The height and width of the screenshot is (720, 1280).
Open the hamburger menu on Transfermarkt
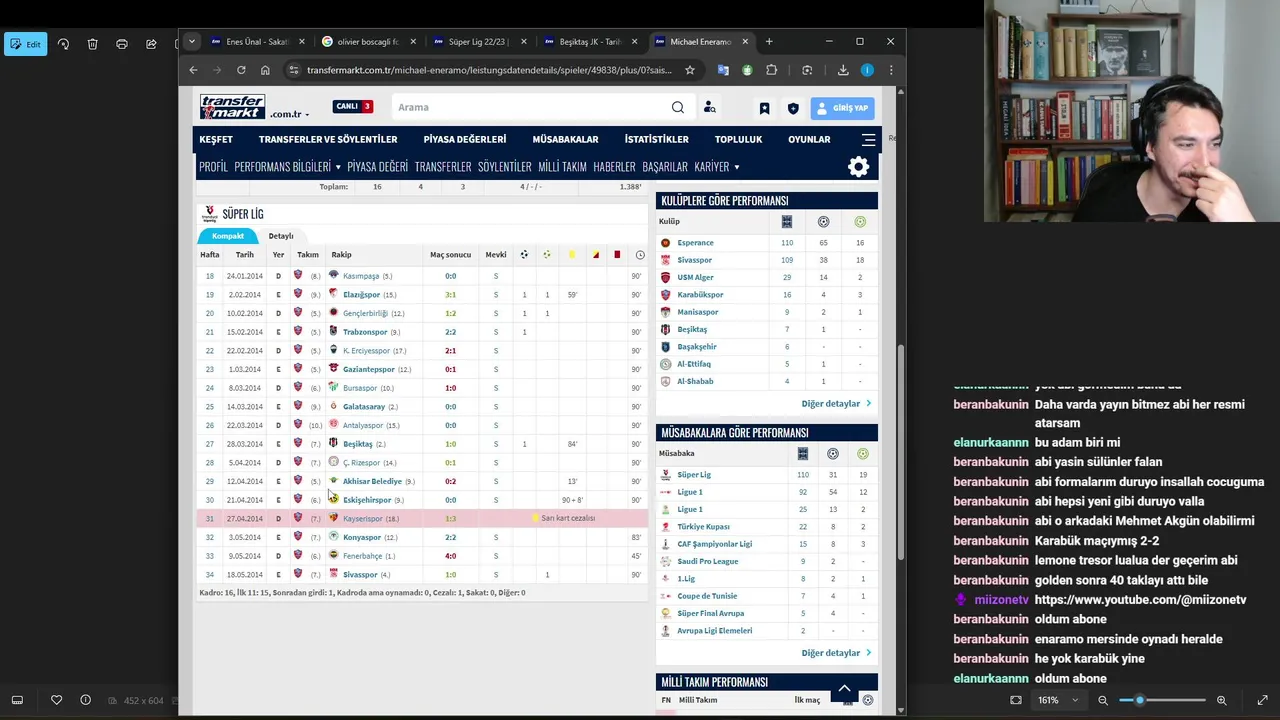point(868,139)
